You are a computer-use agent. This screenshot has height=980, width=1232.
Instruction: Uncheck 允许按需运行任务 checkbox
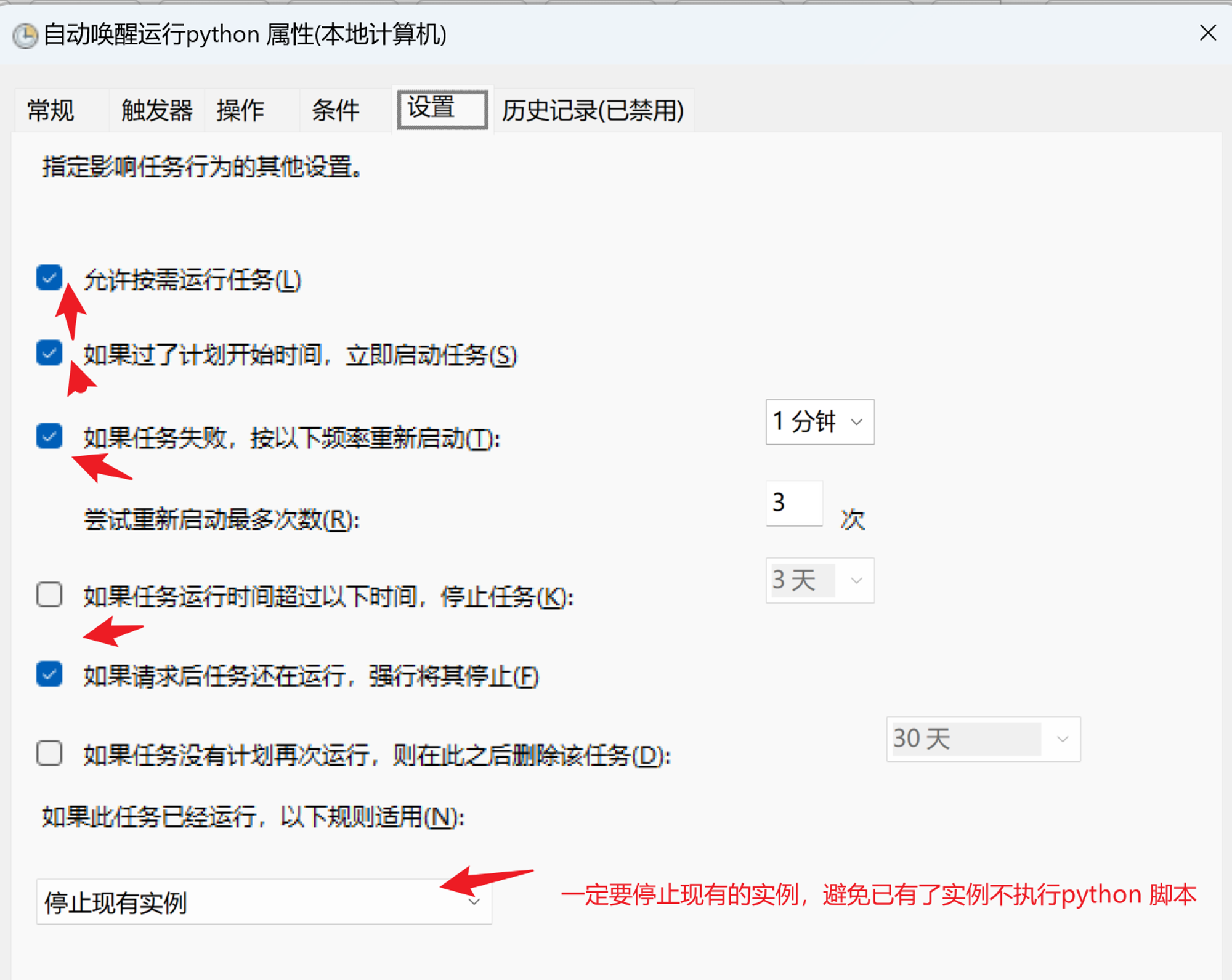point(49,278)
